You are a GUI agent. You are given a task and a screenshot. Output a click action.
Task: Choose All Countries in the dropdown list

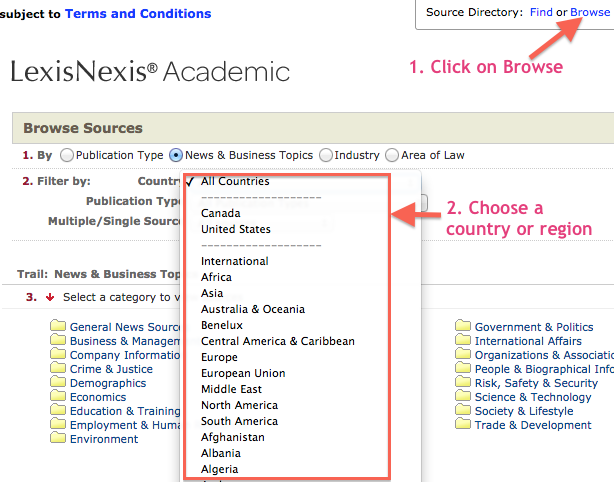tap(235, 181)
